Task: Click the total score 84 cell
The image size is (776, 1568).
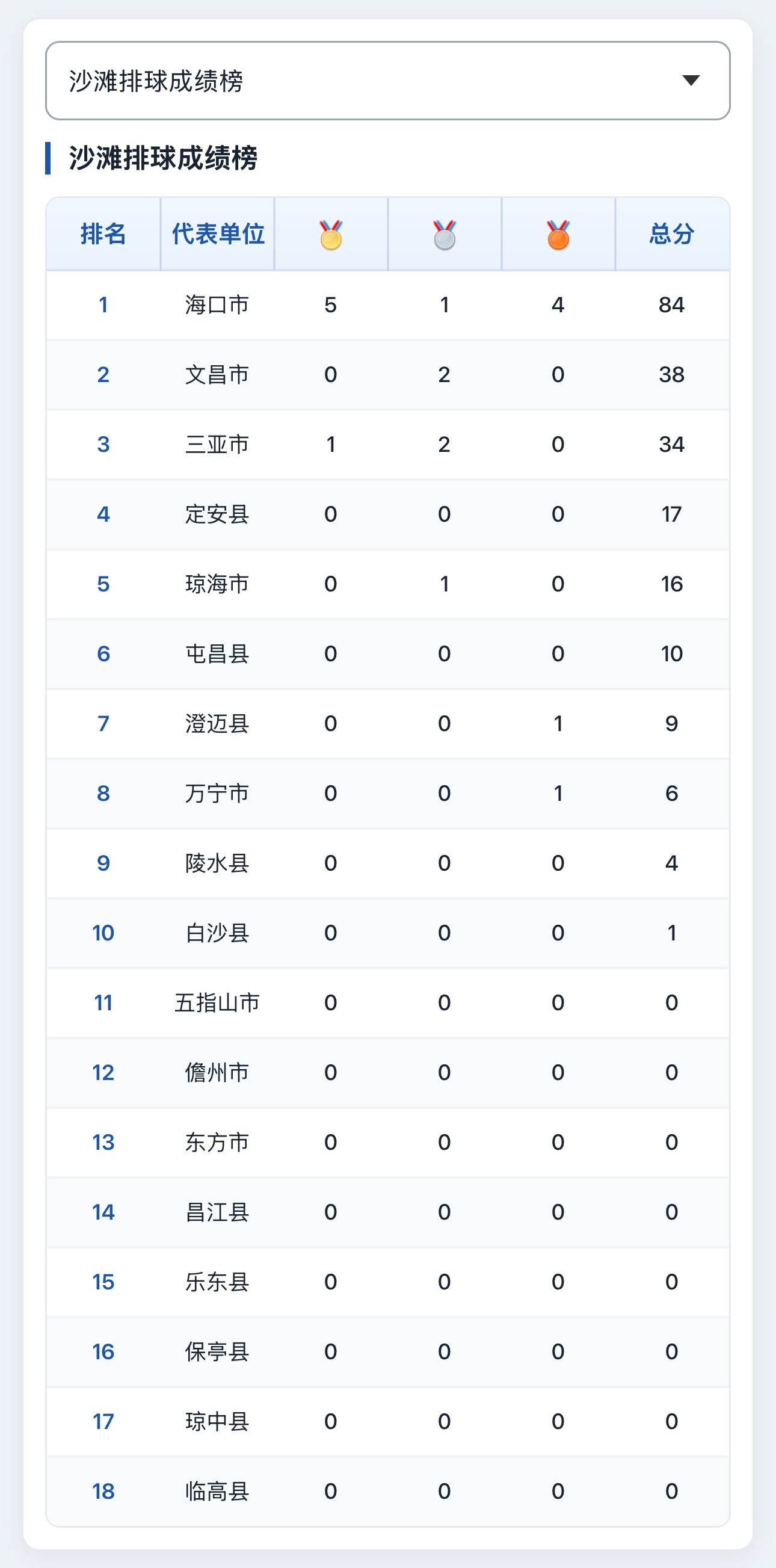Action: [x=672, y=305]
